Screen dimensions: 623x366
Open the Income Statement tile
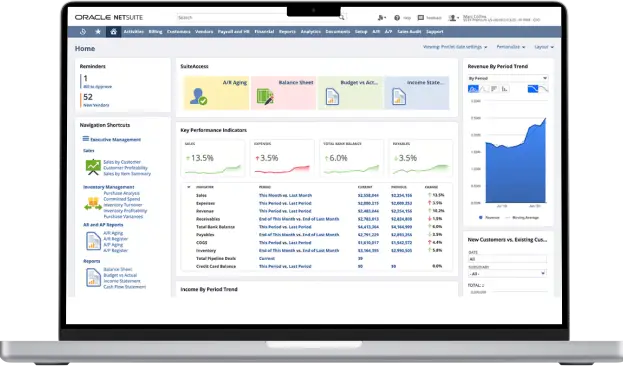click(x=417, y=93)
